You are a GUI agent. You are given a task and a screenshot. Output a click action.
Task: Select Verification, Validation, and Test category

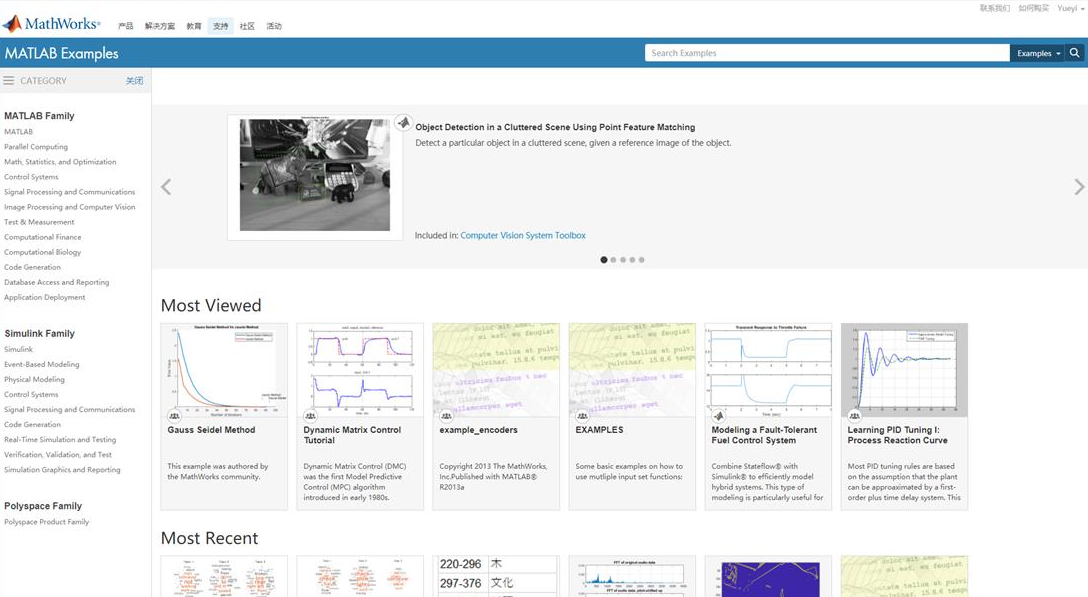click(x=58, y=455)
